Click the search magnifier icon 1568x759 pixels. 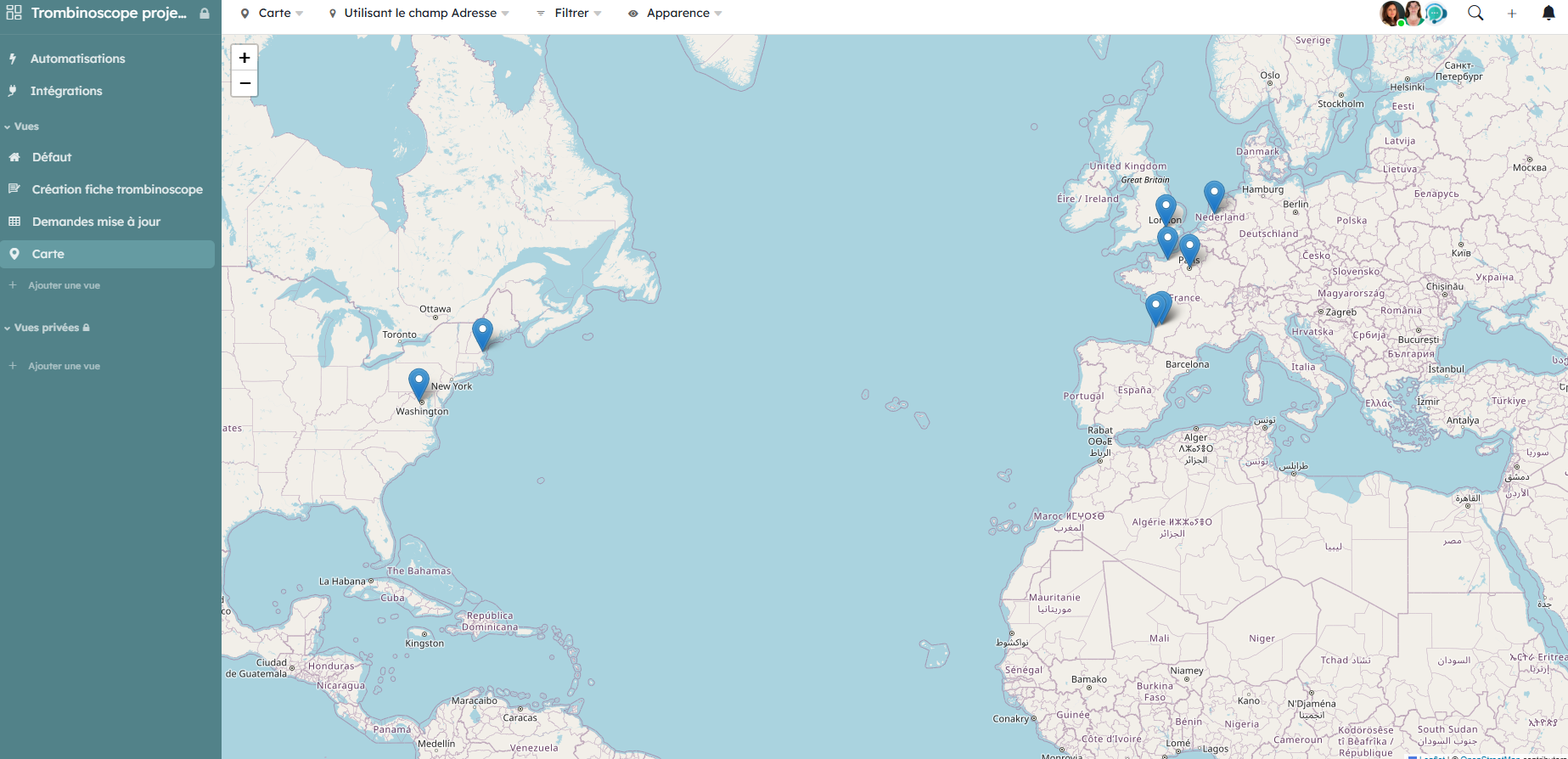click(1475, 13)
